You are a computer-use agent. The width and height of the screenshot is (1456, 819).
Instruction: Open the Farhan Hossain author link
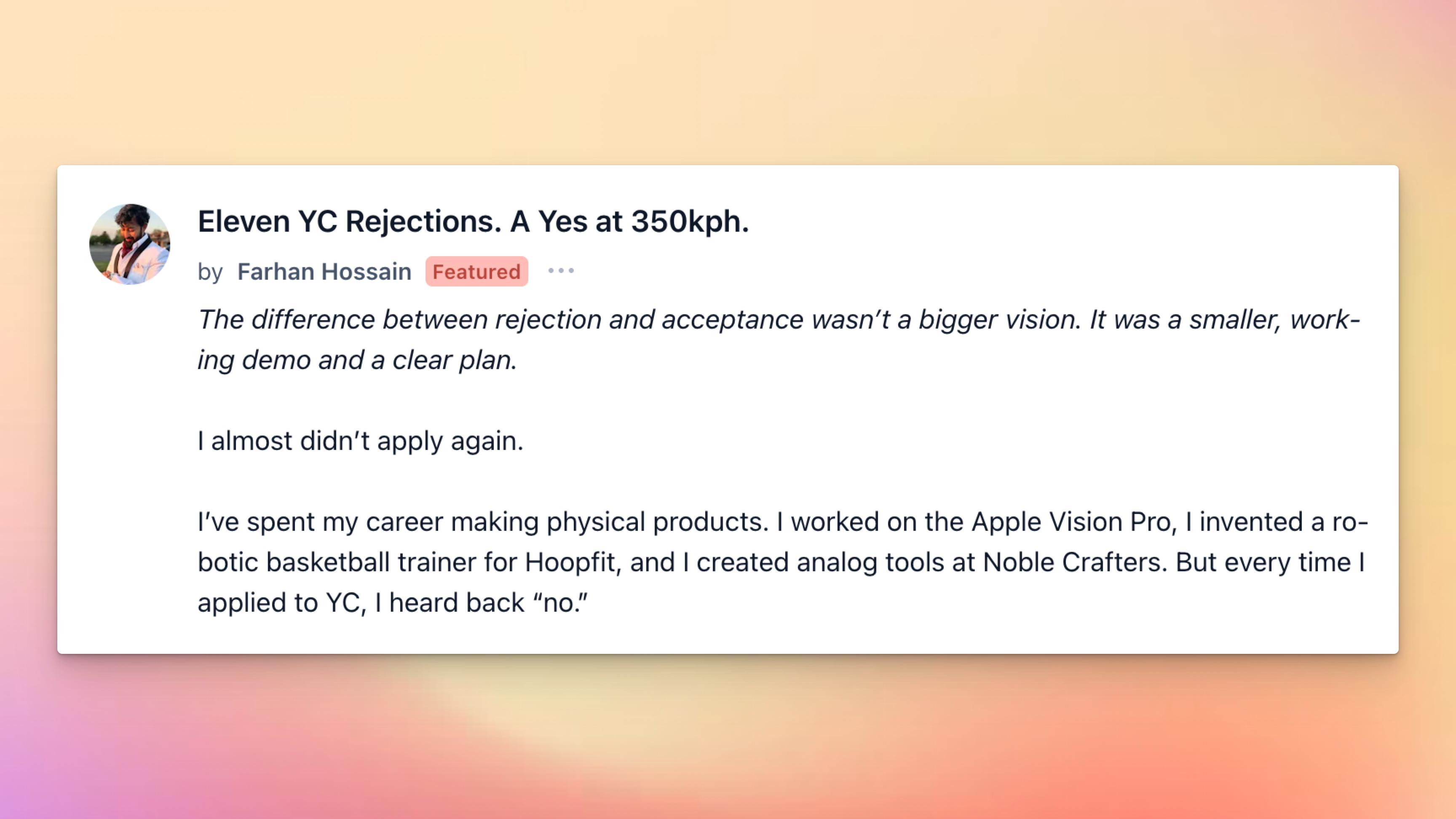click(324, 272)
